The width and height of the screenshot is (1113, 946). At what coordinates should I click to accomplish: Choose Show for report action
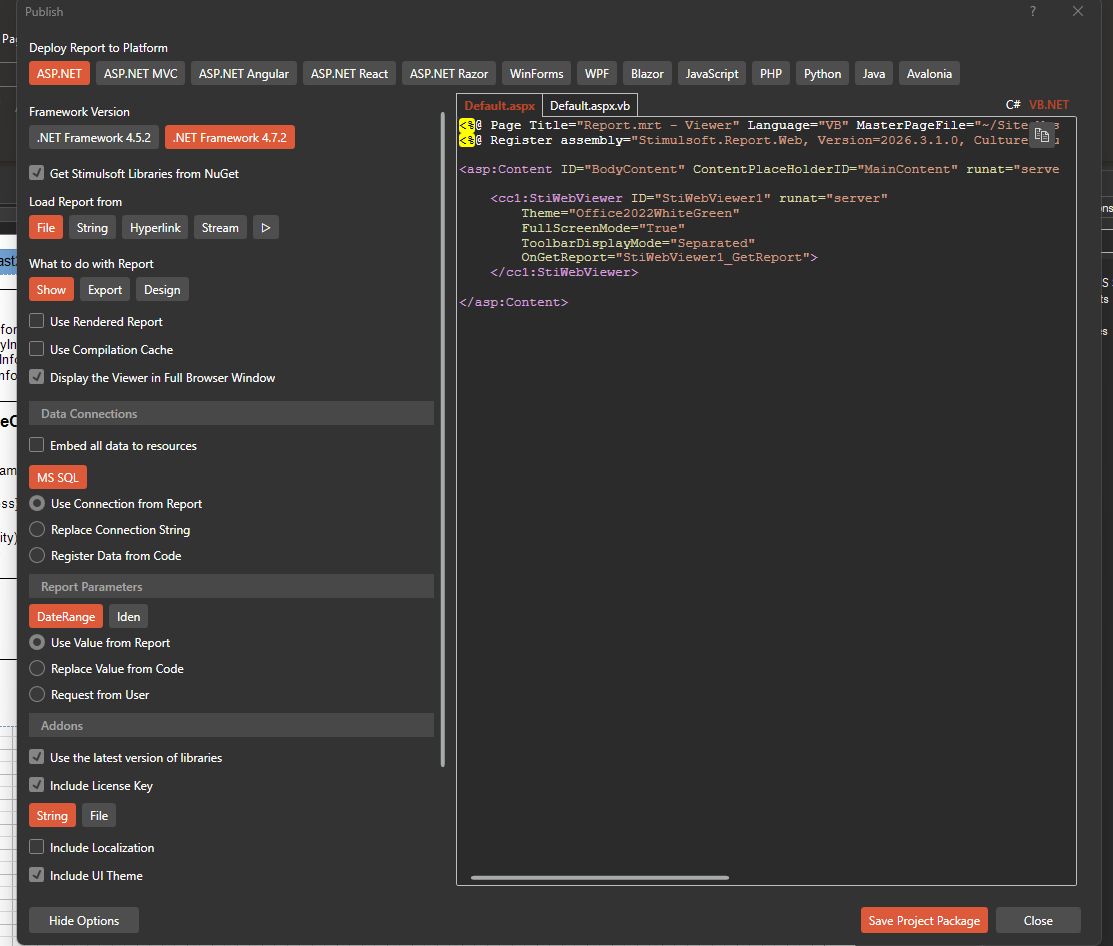click(x=51, y=290)
